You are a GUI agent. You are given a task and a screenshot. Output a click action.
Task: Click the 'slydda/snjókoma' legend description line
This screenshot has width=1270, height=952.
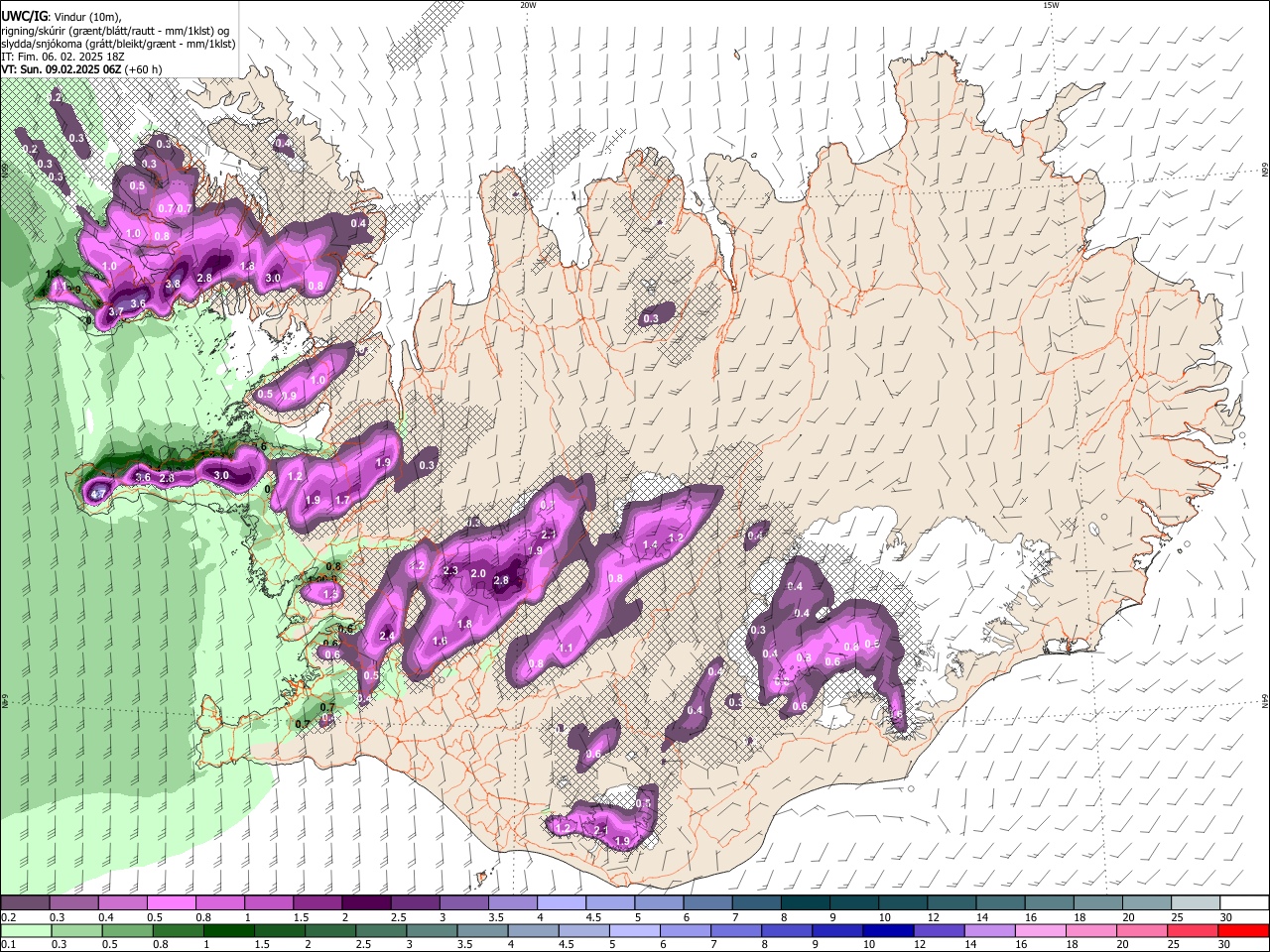tap(118, 44)
